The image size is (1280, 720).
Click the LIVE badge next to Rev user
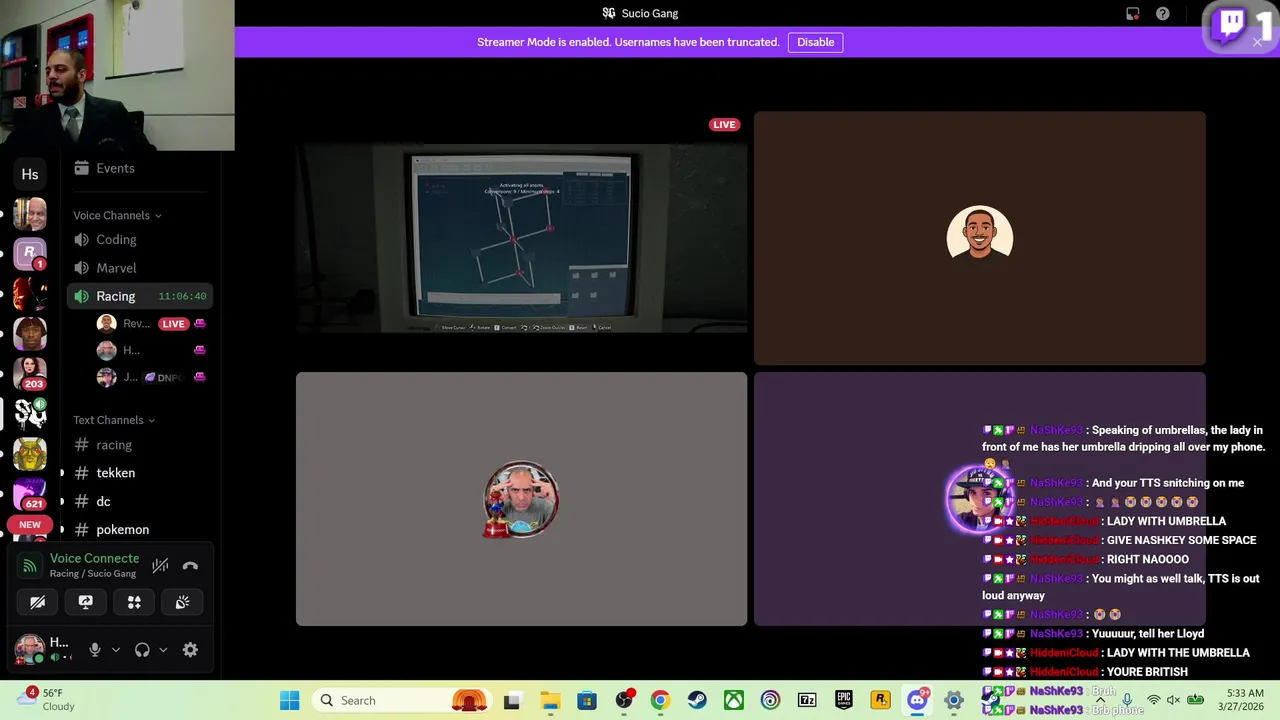174,324
